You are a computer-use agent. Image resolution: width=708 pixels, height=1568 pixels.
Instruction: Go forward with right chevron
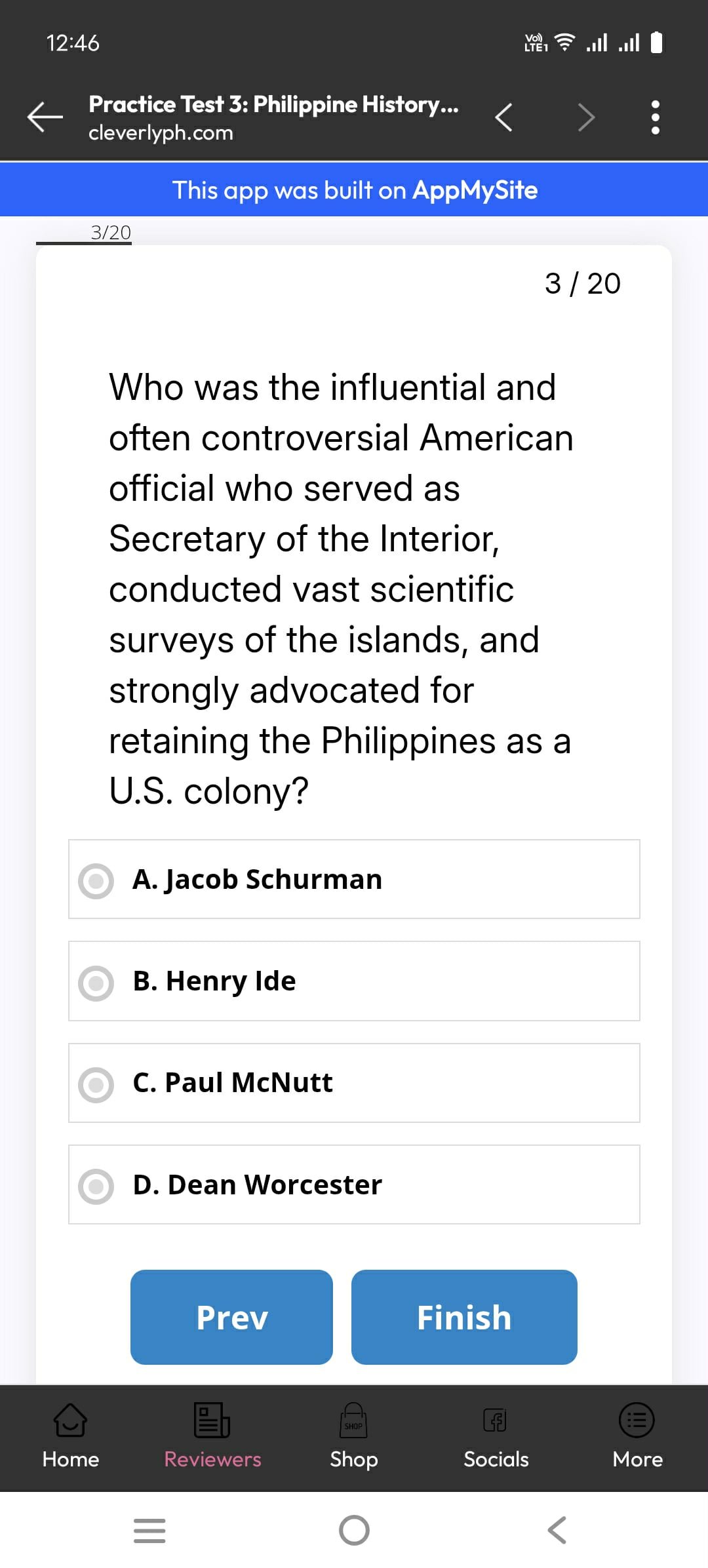[x=586, y=118]
